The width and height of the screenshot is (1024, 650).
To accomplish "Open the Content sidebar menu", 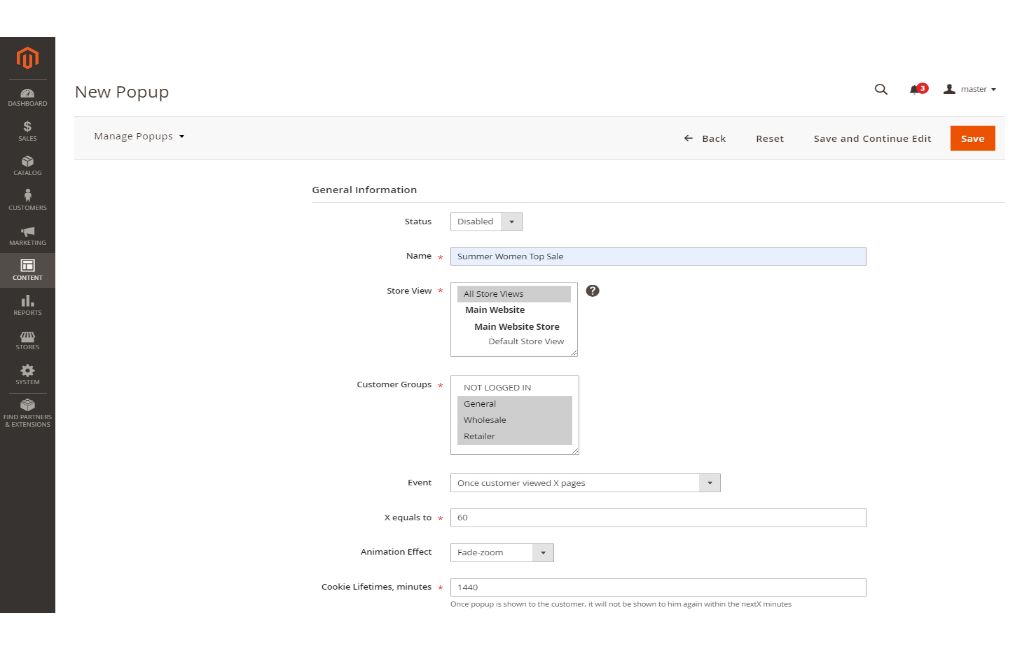I will click(x=27, y=270).
